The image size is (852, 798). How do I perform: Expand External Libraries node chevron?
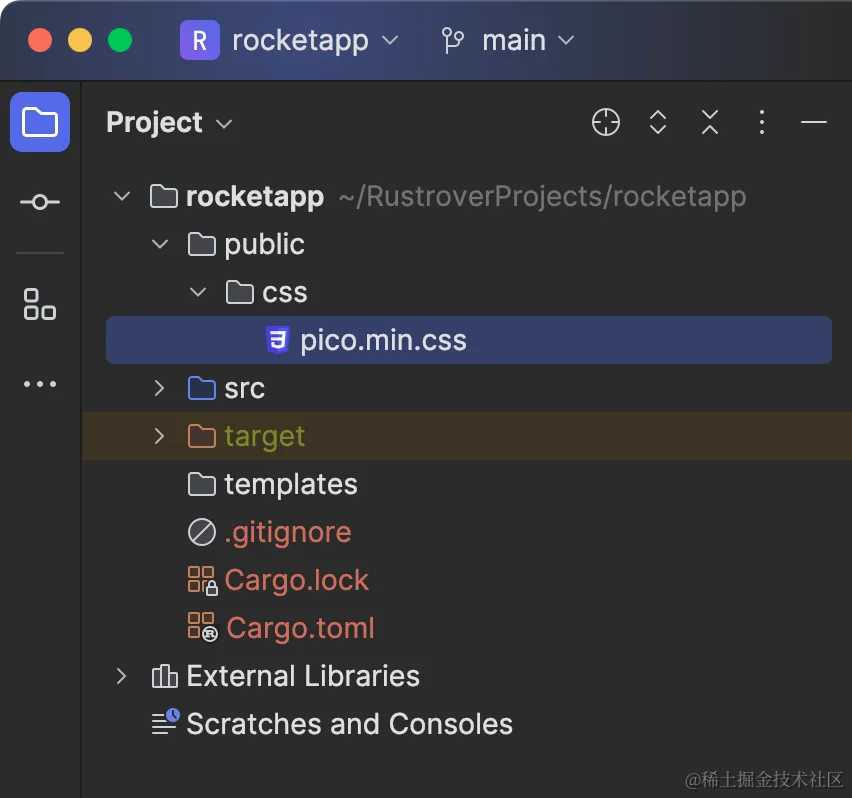pos(122,676)
